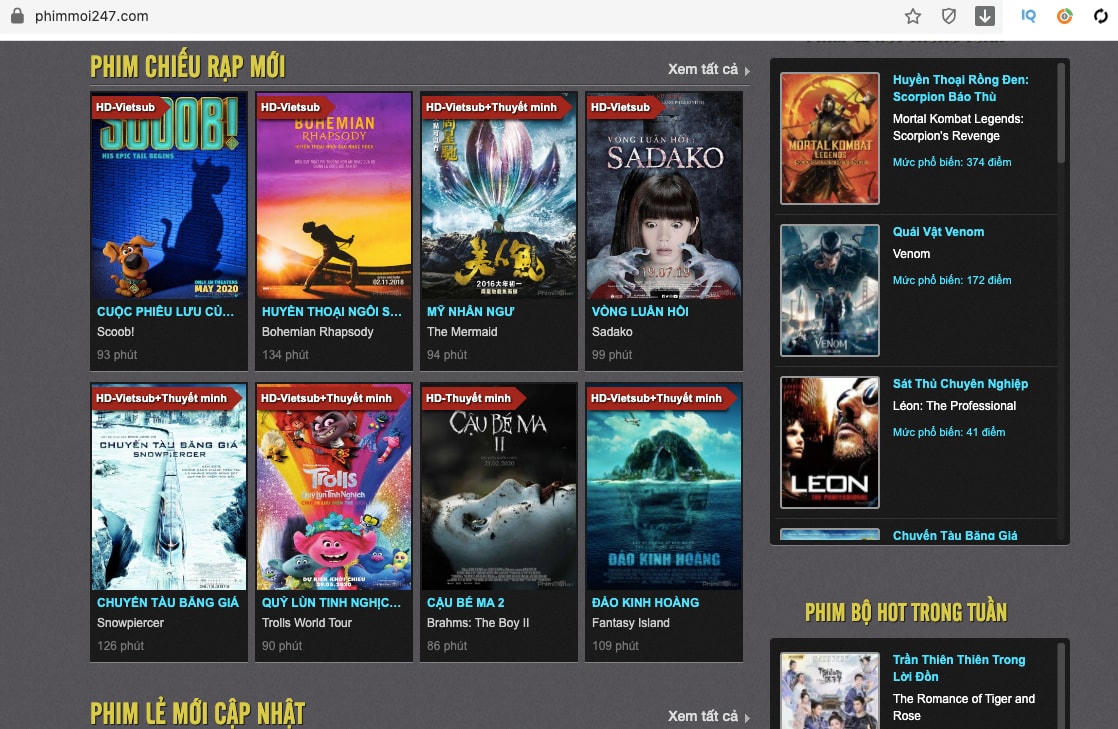Click the Mỹ Nhân Ngư title link
Screen dimensions: 1118x729
click(471, 311)
